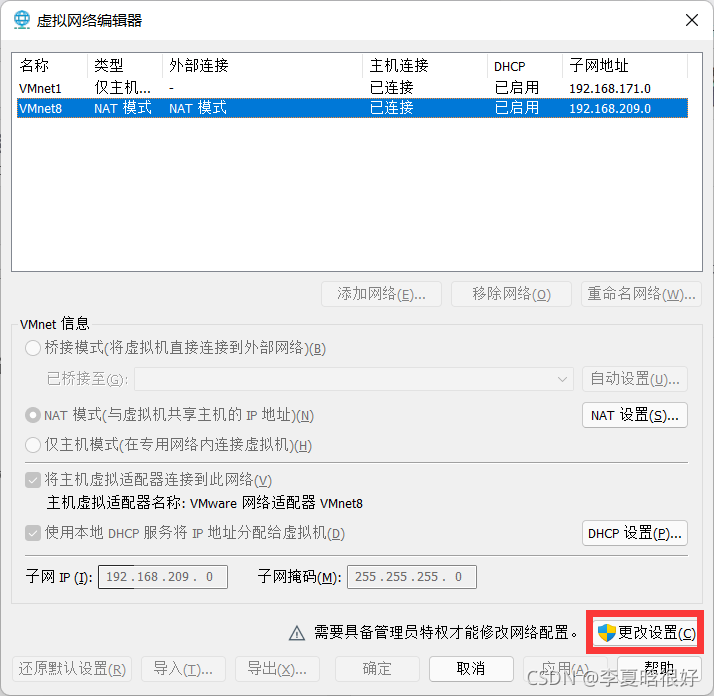Click 导入(T)... button
This screenshot has height=696, width=714.
[184, 669]
